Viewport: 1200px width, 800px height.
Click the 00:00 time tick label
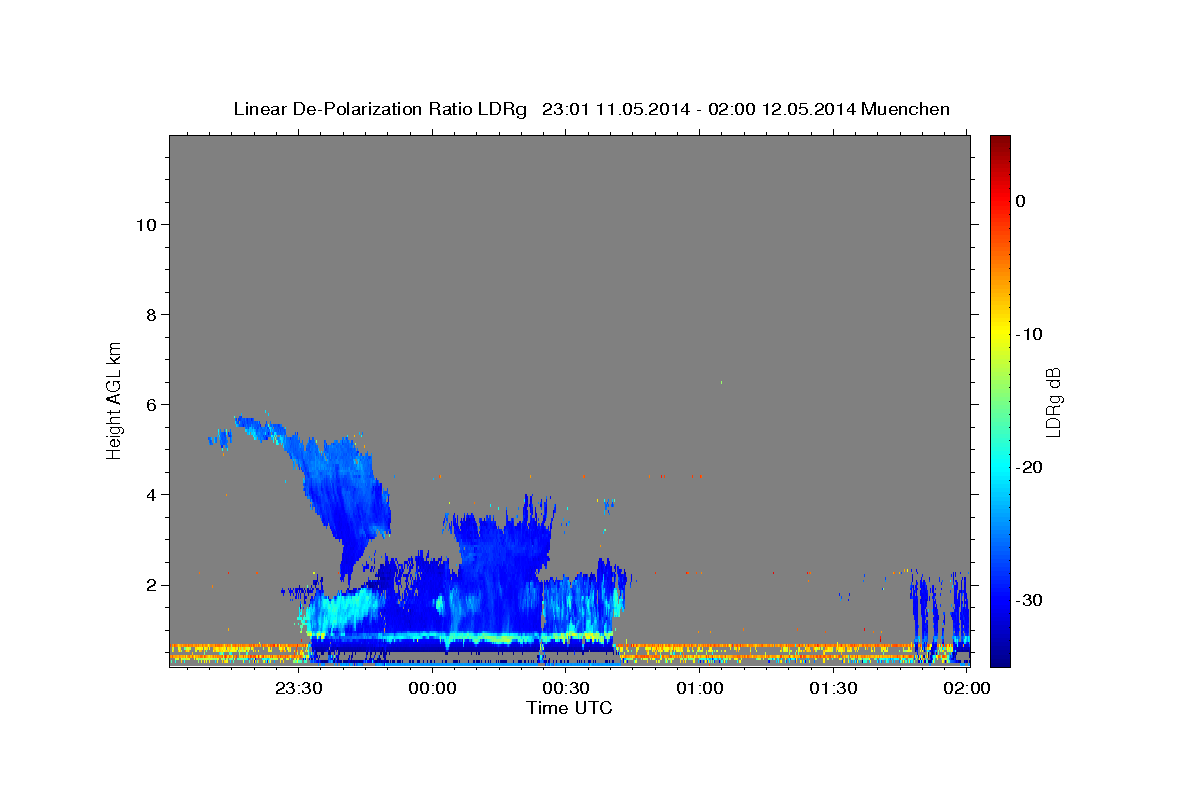(x=432, y=689)
